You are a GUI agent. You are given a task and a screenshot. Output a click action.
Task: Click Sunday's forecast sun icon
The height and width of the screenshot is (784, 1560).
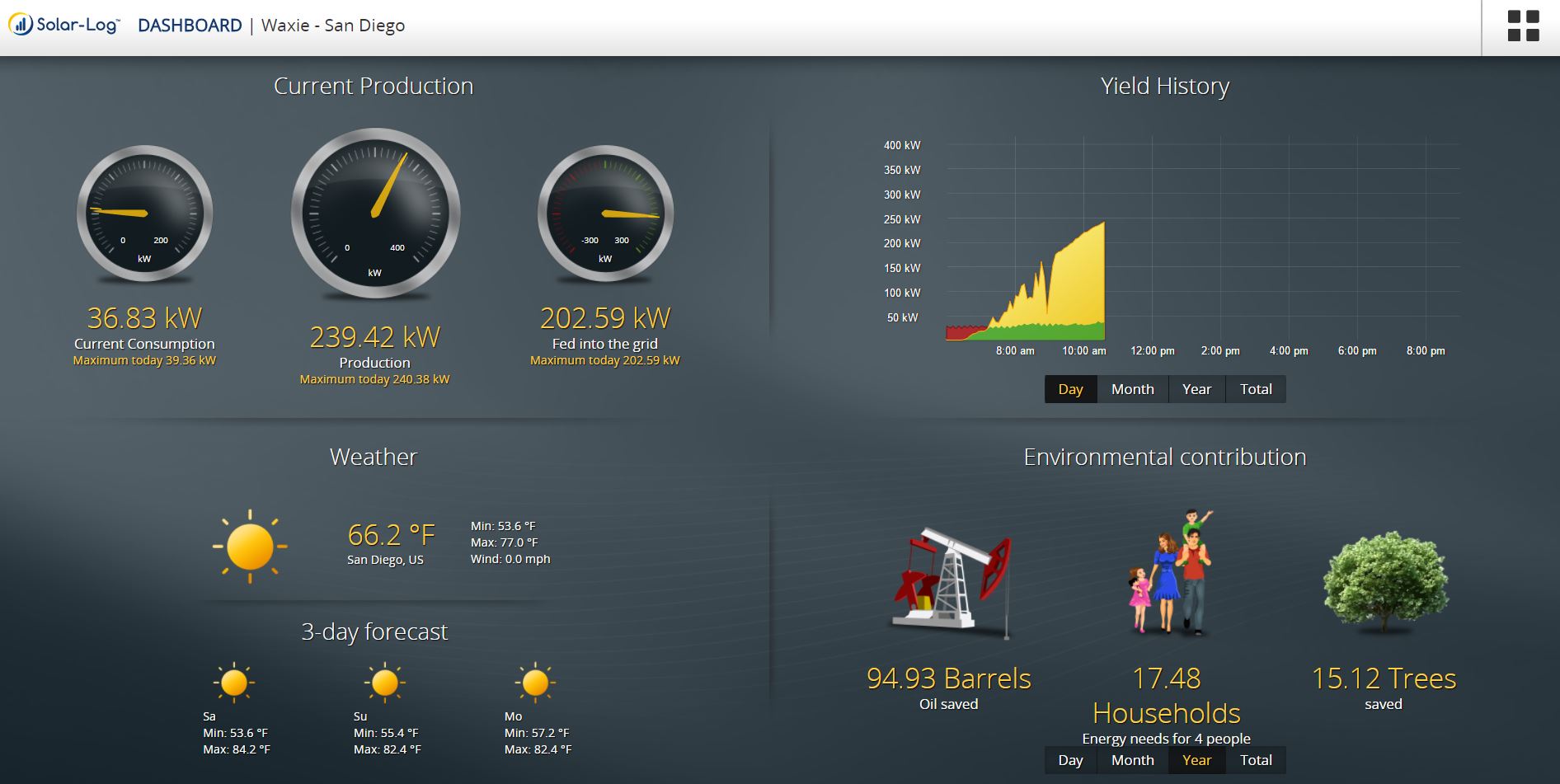point(385,683)
